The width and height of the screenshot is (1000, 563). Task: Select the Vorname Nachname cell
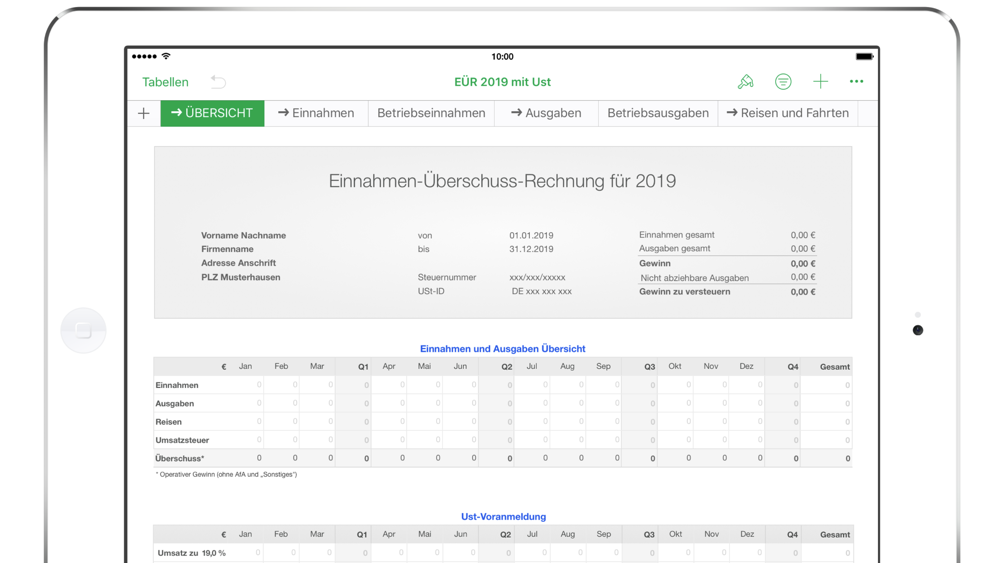tap(244, 235)
